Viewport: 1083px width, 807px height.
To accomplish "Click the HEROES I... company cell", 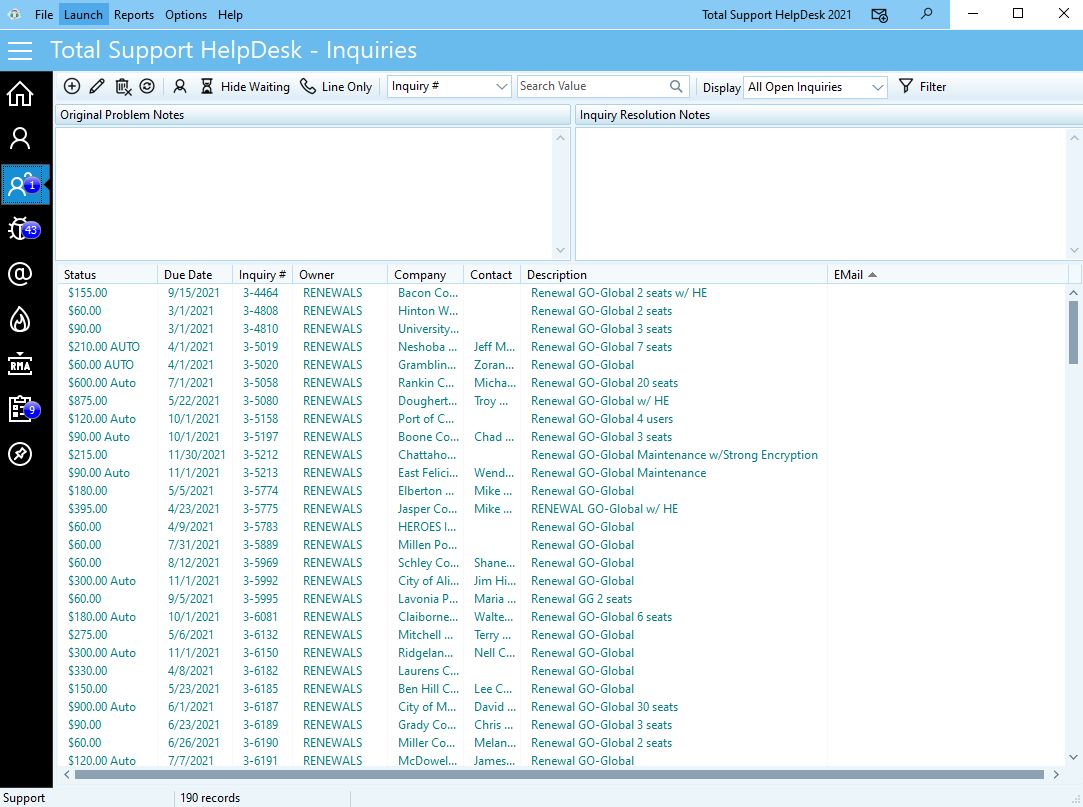I will point(427,526).
